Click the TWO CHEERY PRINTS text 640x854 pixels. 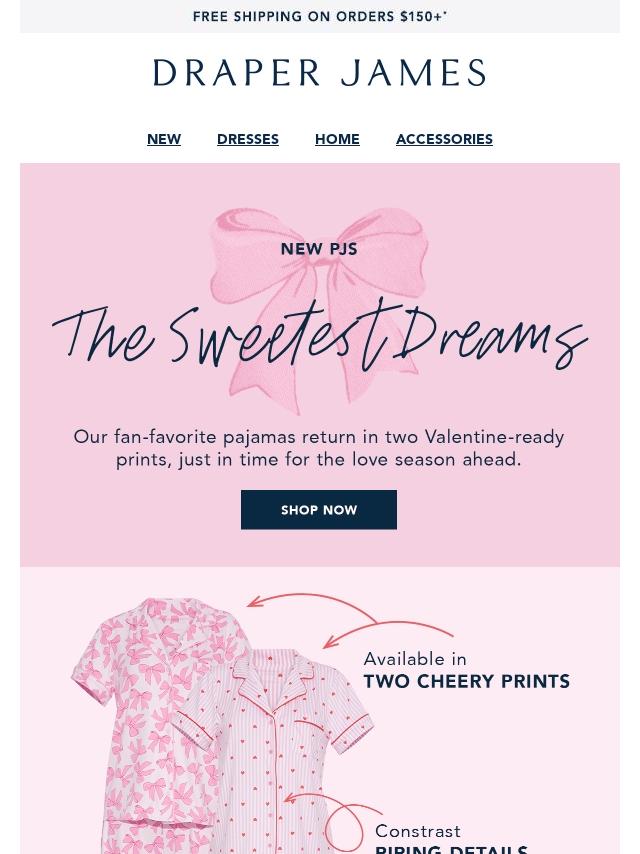(466, 682)
